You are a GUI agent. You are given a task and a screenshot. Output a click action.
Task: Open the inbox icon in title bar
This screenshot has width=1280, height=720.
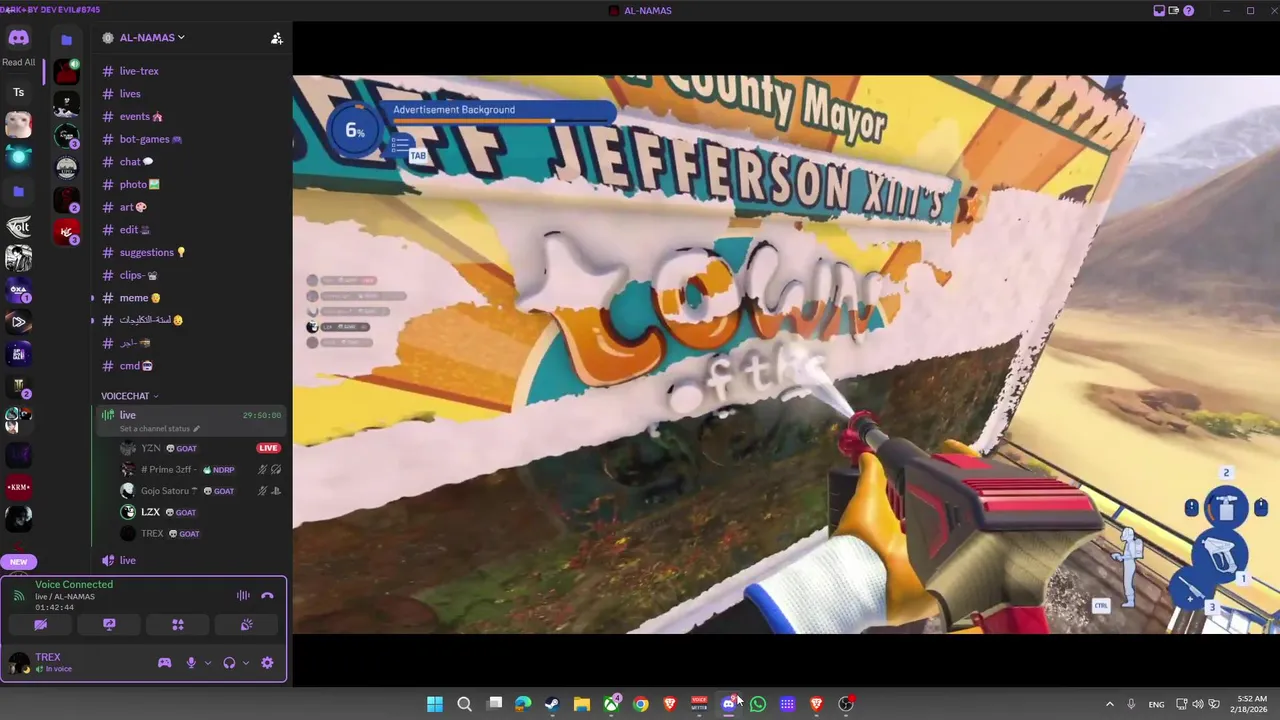pyautogui.click(x=1160, y=11)
